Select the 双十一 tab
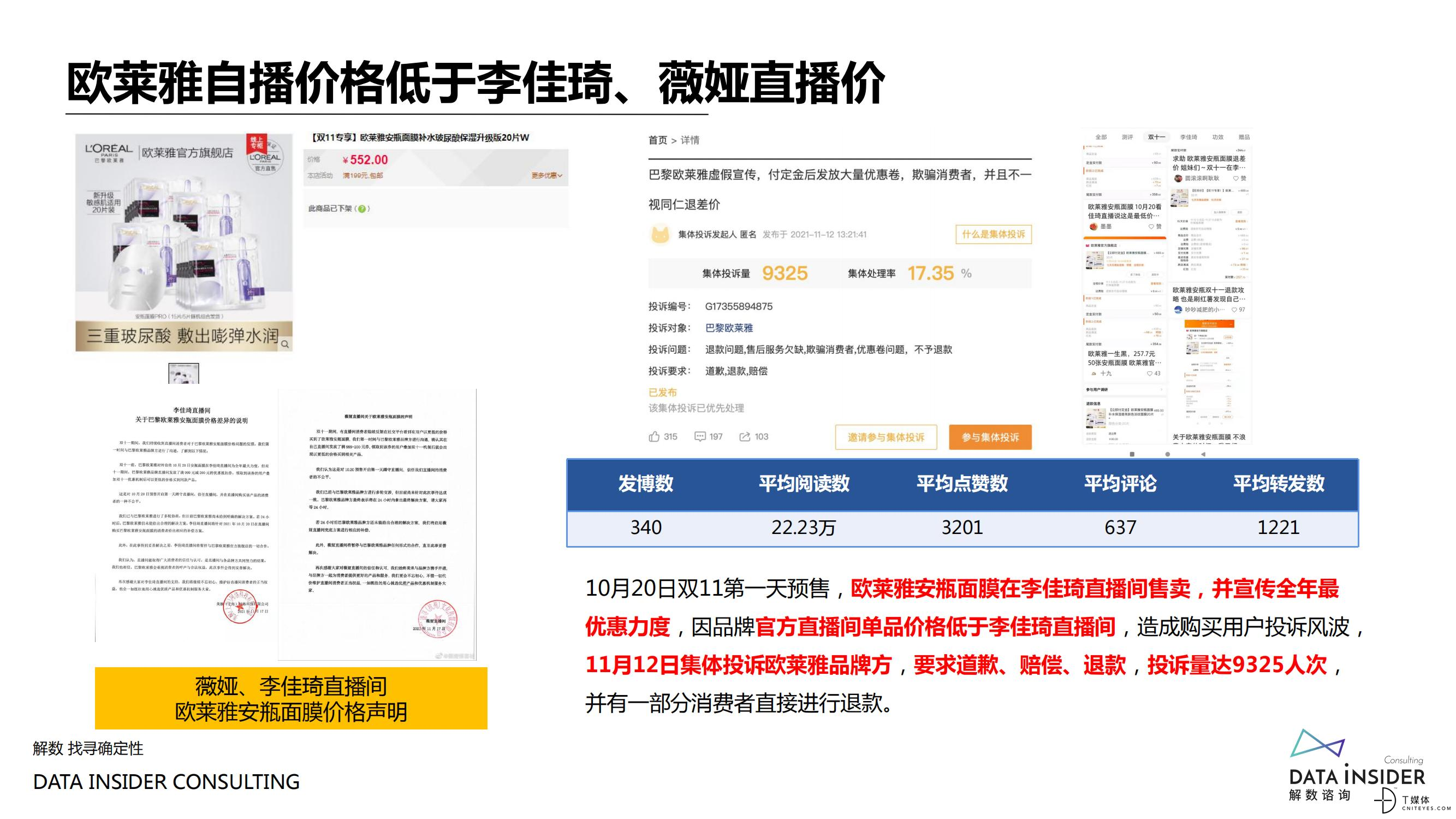 pos(1156,137)
